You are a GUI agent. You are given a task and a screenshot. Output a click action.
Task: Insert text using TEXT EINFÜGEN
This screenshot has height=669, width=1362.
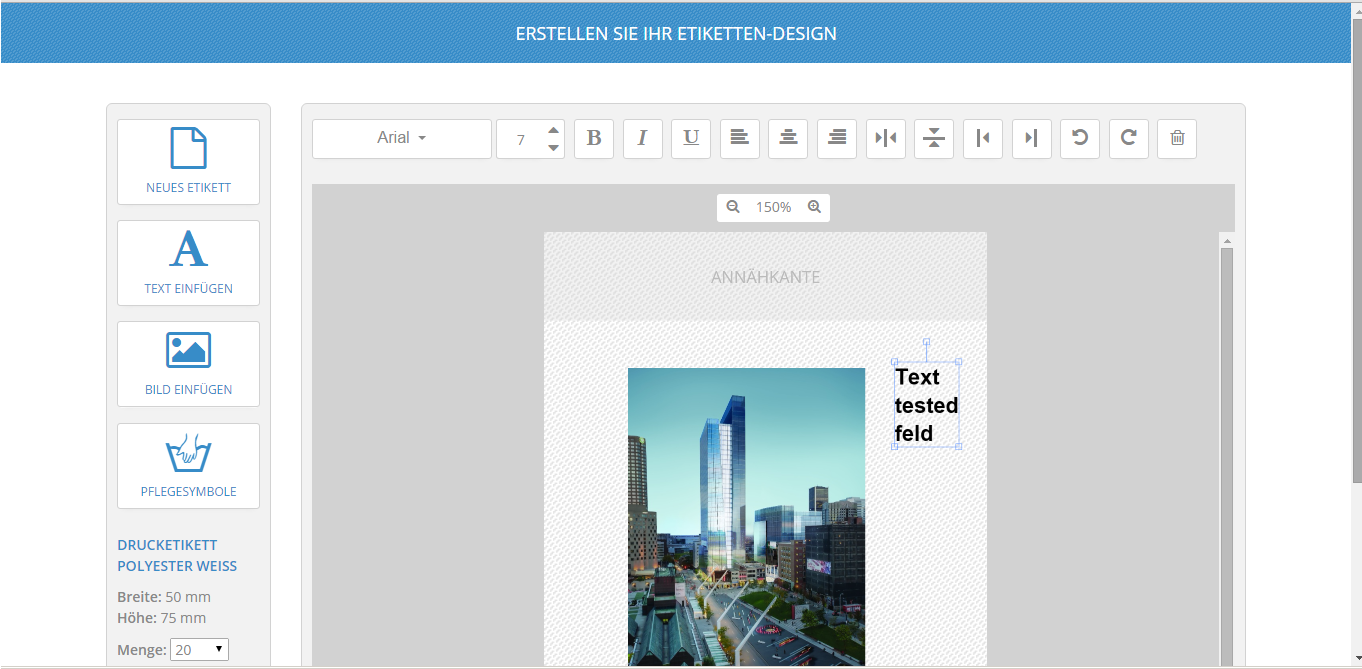[188, 262]
